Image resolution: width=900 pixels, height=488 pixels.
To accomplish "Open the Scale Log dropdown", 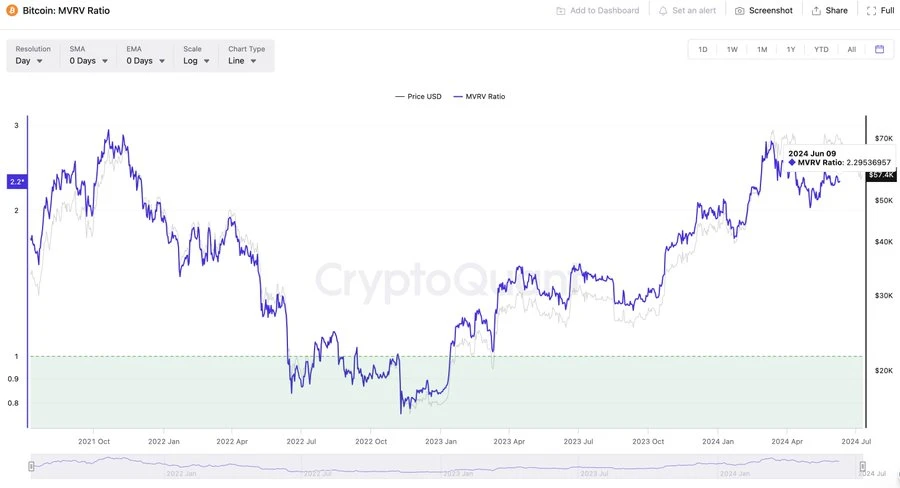I will [196, 61].
